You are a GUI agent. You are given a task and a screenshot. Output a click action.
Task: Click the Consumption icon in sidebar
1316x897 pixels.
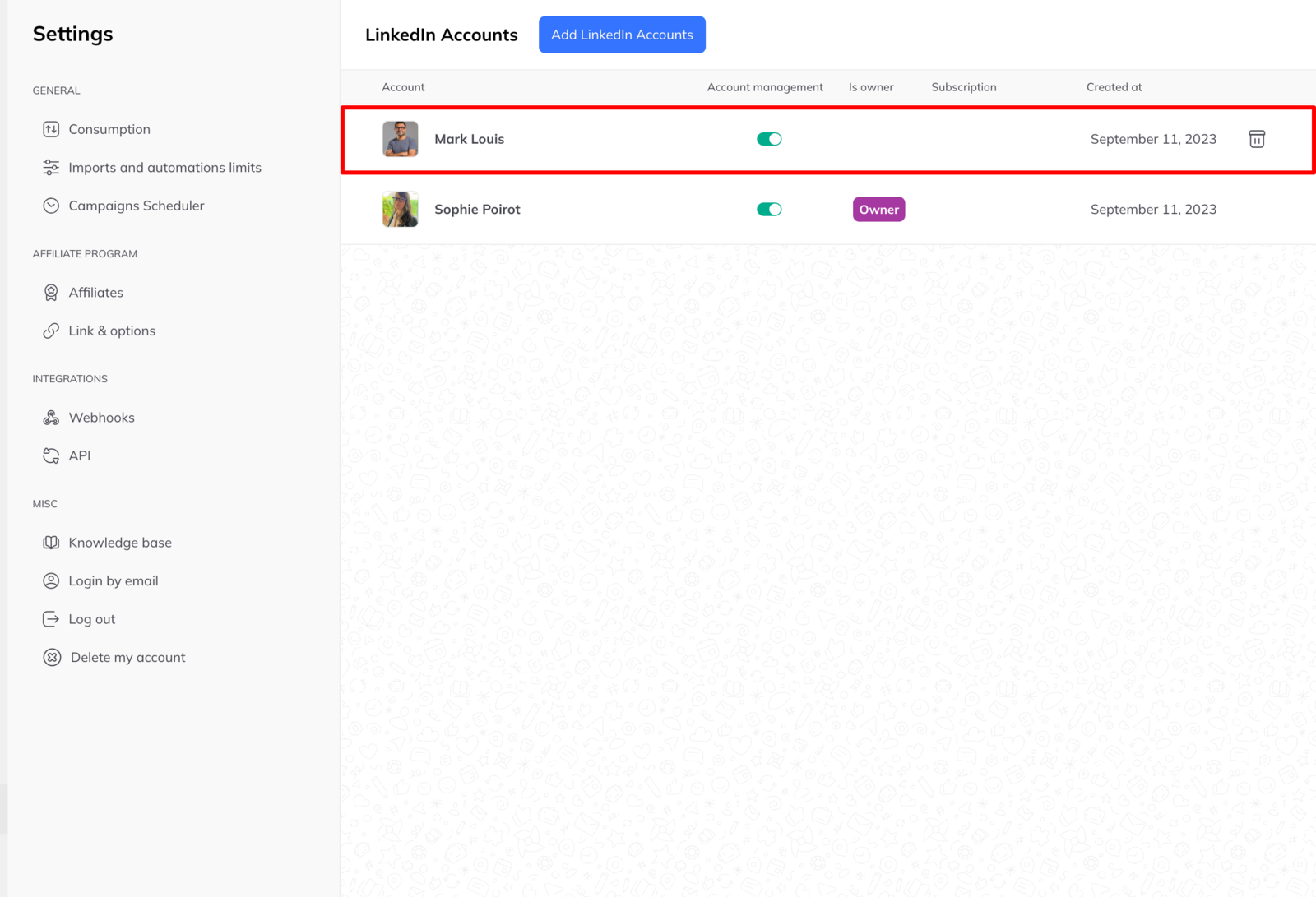[51, 129]
